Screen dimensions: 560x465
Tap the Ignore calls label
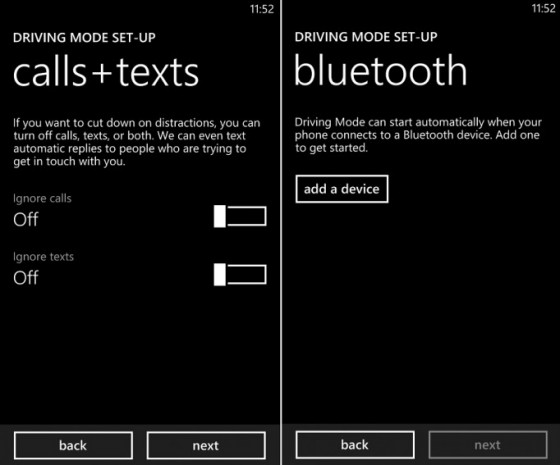tap(42, 199)
